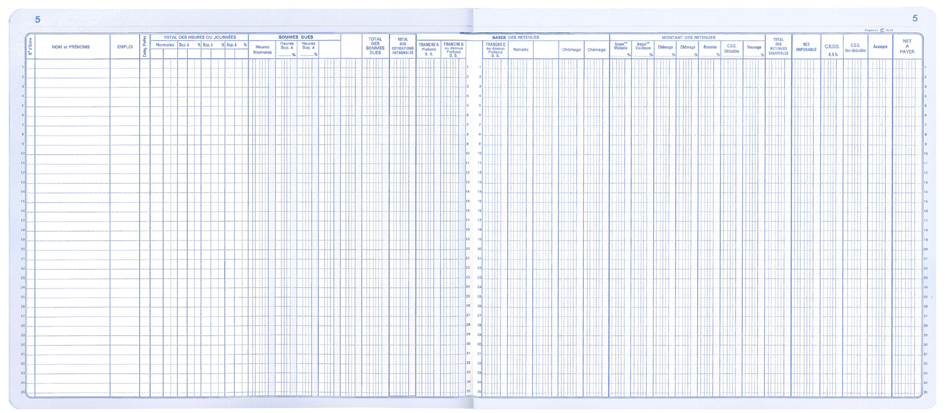The height and width of the screenshot is (413, 945).
Task: Click the vertical "N° d'Ordre" header
Action: [x=30, y=46]
